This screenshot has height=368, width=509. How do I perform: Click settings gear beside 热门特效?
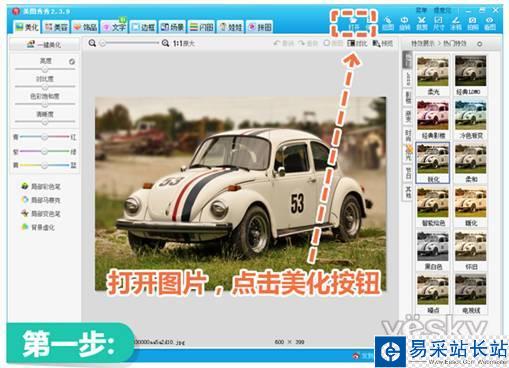479,44
